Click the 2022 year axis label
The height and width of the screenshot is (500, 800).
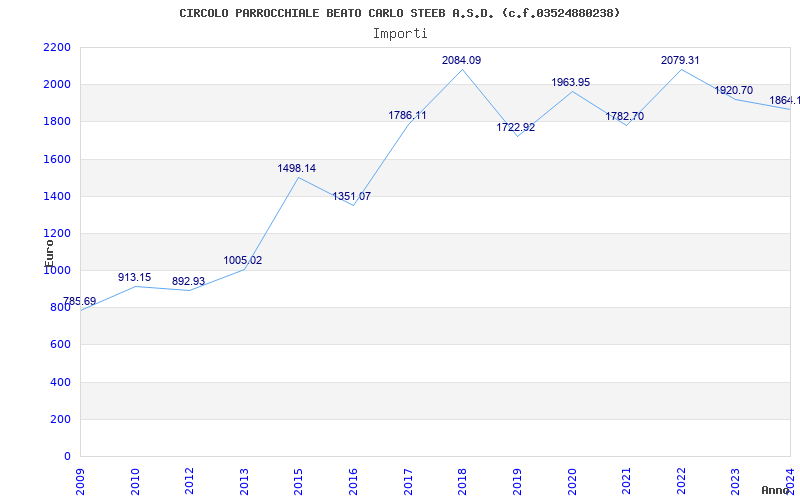pos(681,481)
